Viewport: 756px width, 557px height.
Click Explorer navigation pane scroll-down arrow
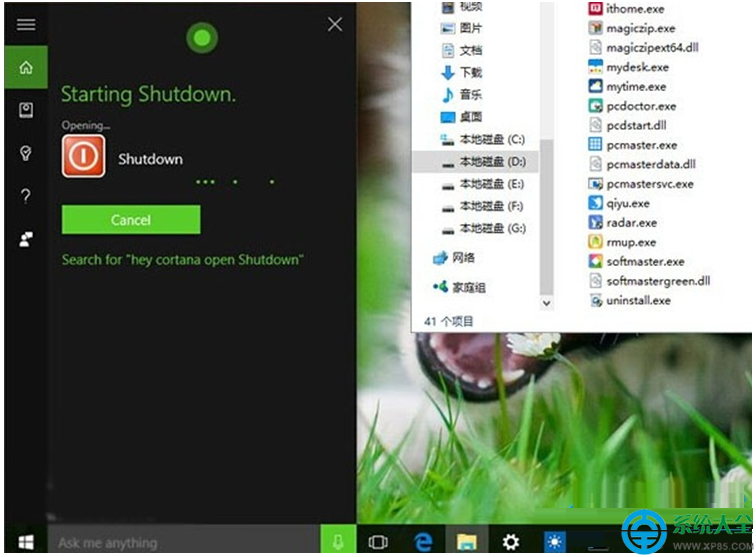coord(546,303)
